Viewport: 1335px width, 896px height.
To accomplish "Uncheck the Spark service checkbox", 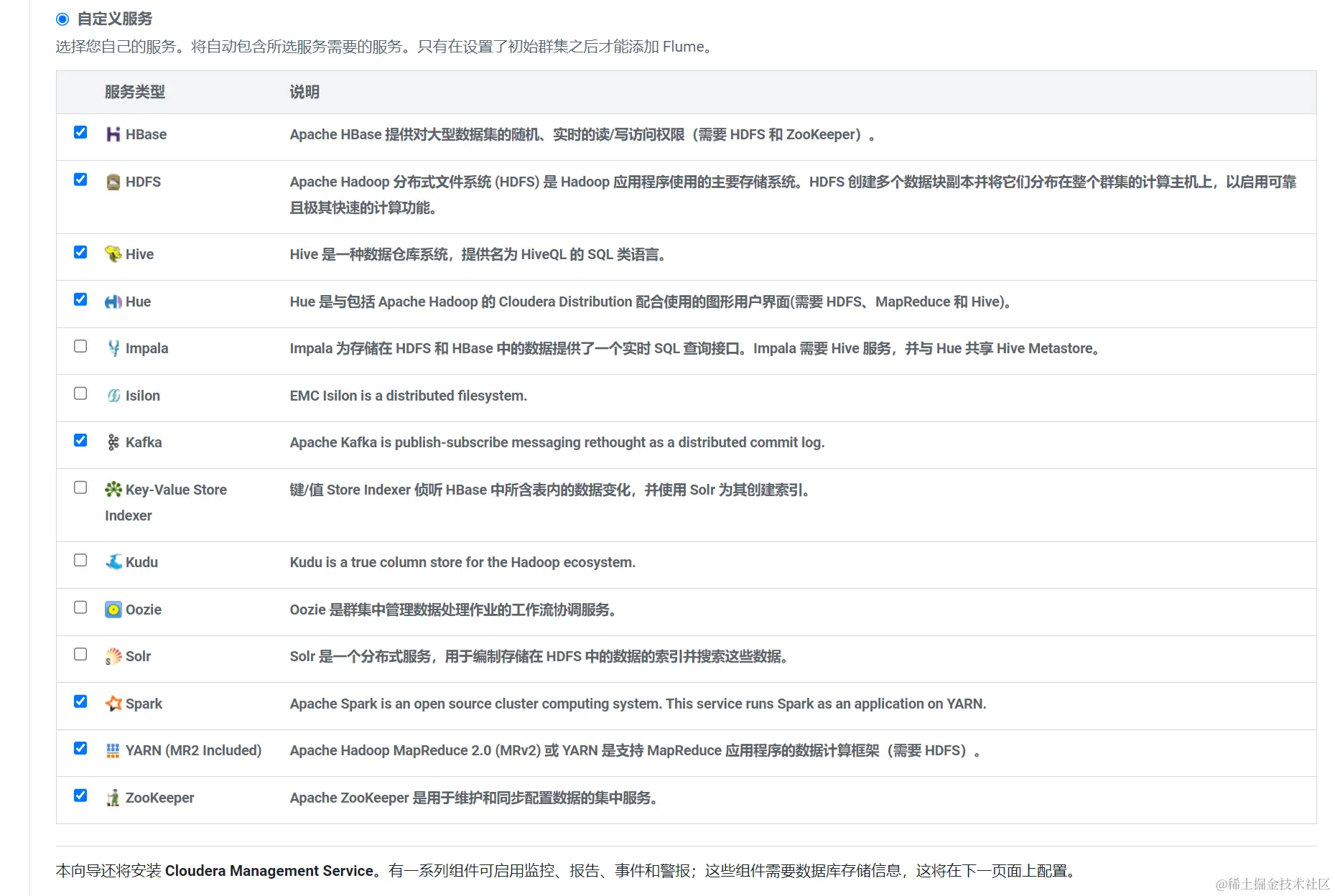I will 80,701.
